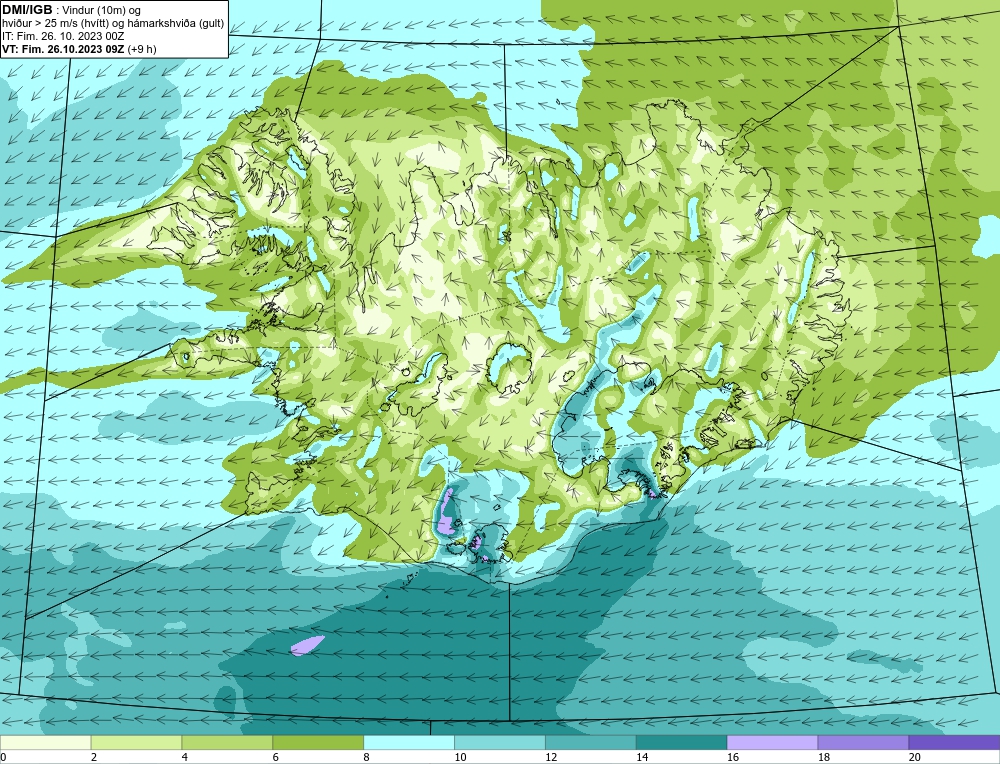The image size is (1000, 764).
Task: Click the legend scale label 16
Action: (x=732, y=757)
